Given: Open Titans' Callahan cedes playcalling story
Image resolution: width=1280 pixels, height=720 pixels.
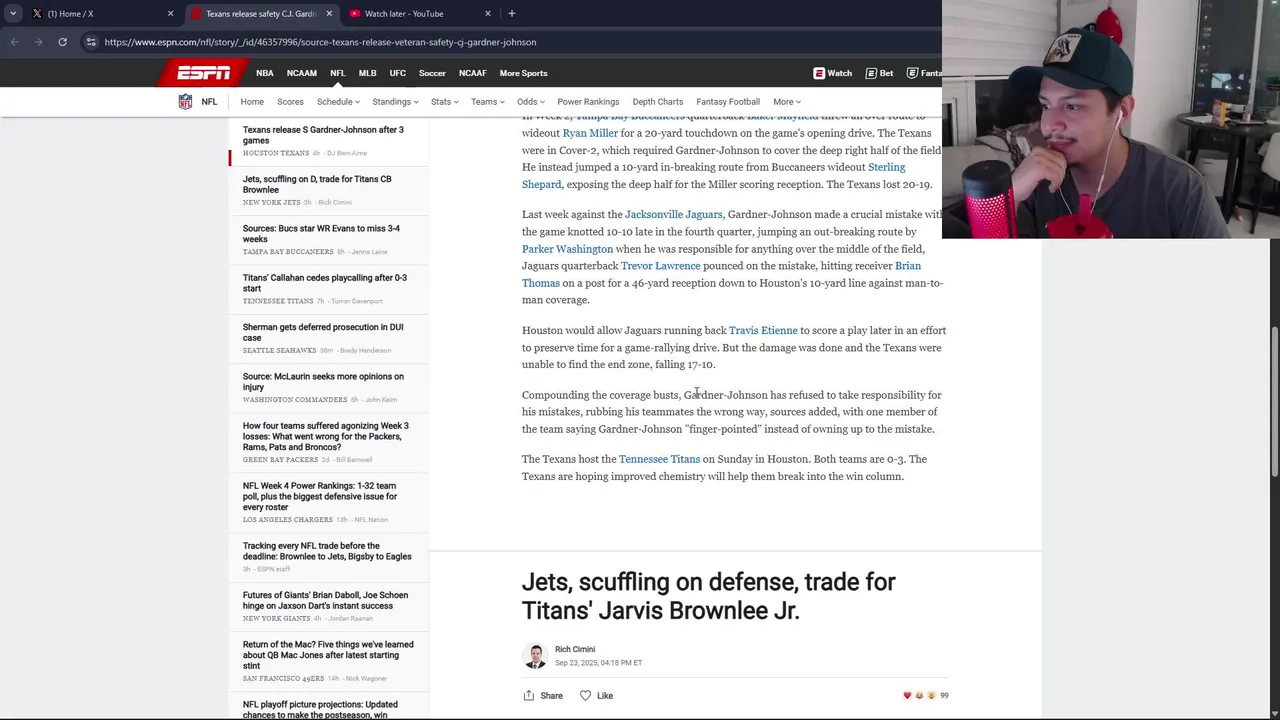Looking at the screenshot, I should tap(324, 283).
